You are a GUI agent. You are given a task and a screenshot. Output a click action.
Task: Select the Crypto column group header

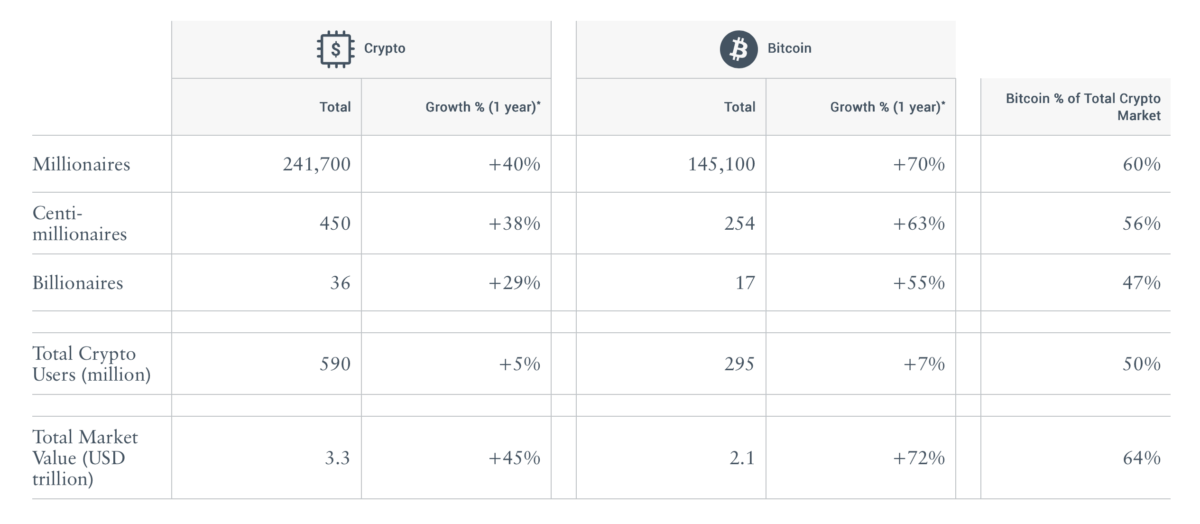pos(384,48)
